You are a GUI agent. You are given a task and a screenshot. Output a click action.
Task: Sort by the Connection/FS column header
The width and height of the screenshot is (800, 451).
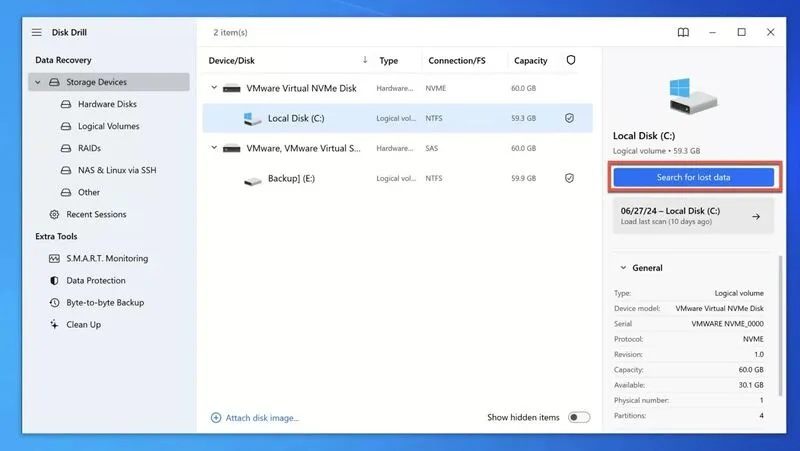[x=457, y=60]
